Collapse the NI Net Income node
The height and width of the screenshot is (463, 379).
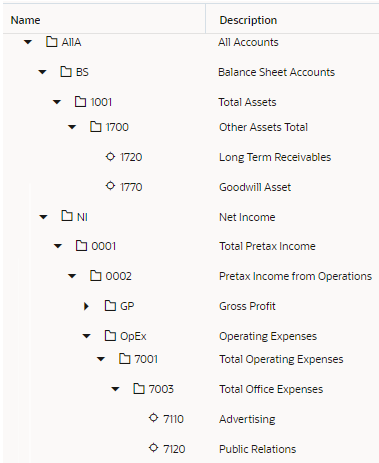(43, 217)
